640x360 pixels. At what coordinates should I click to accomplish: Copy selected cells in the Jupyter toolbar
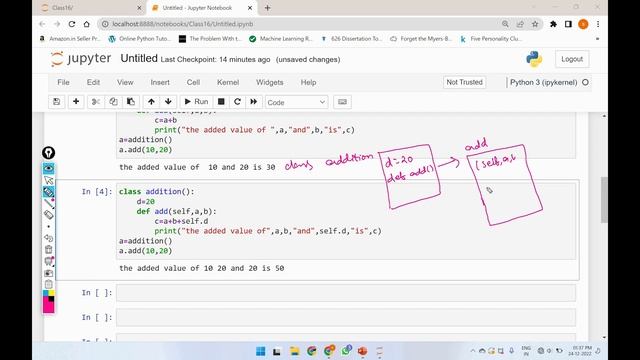tap(113, 102)
